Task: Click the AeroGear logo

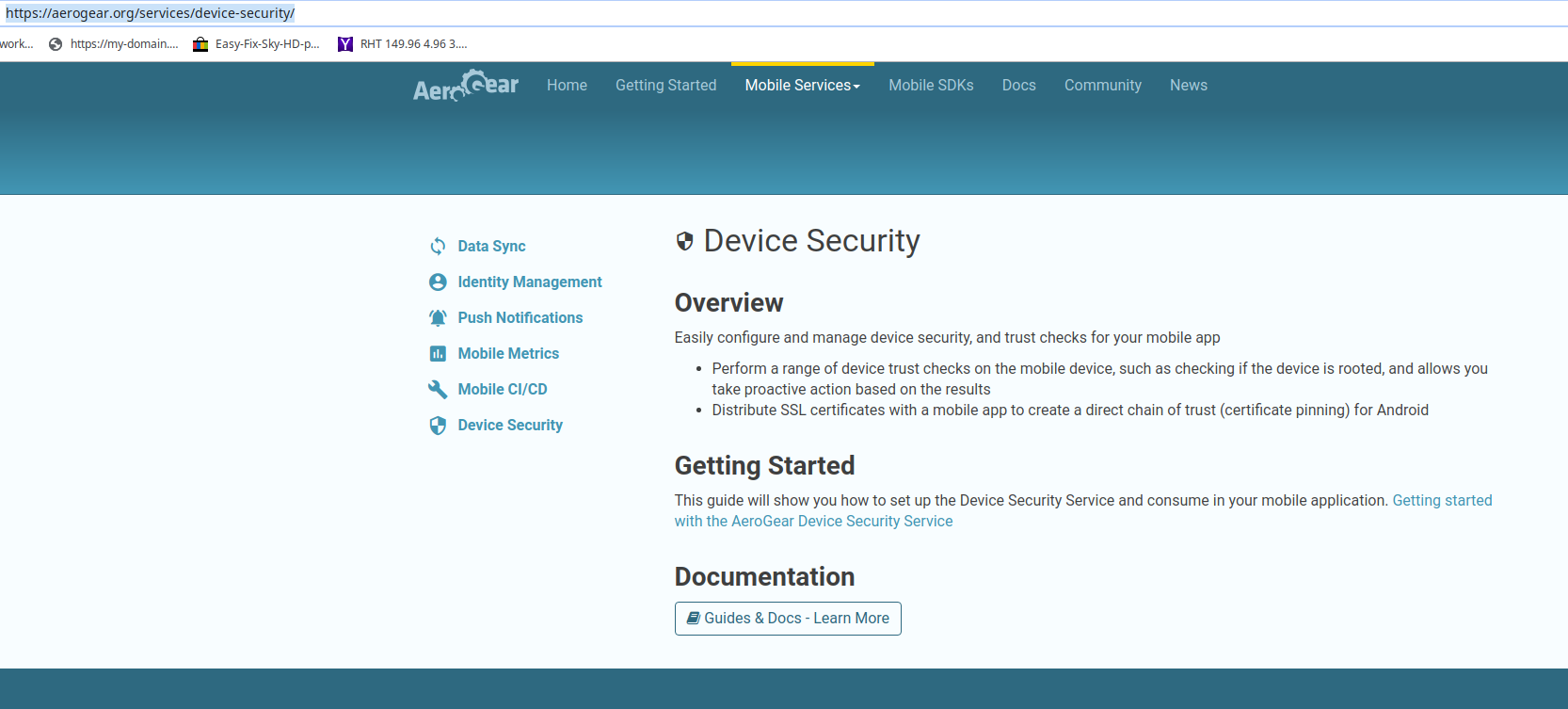Action: point(466,85)
